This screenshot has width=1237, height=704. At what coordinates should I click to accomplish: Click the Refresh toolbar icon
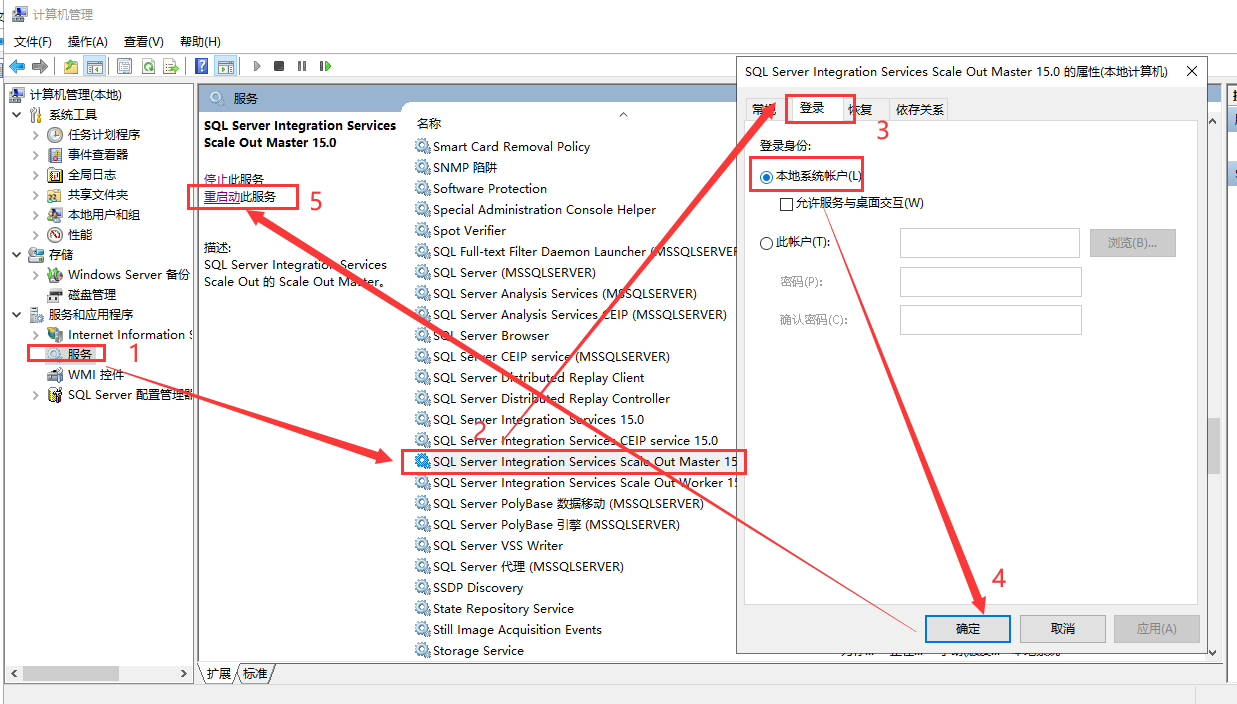147,66
